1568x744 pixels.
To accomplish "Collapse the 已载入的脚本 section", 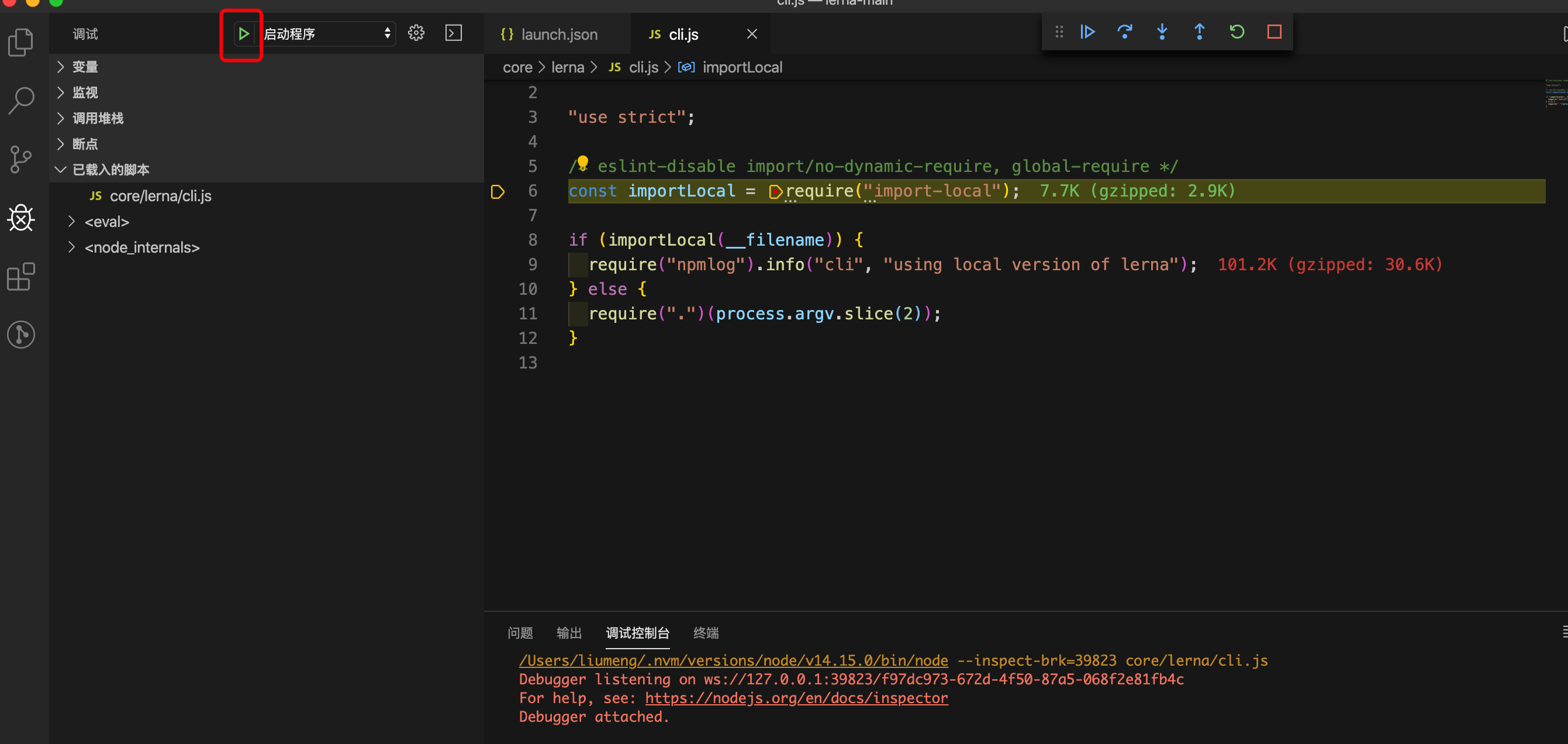I will [110, 170].
